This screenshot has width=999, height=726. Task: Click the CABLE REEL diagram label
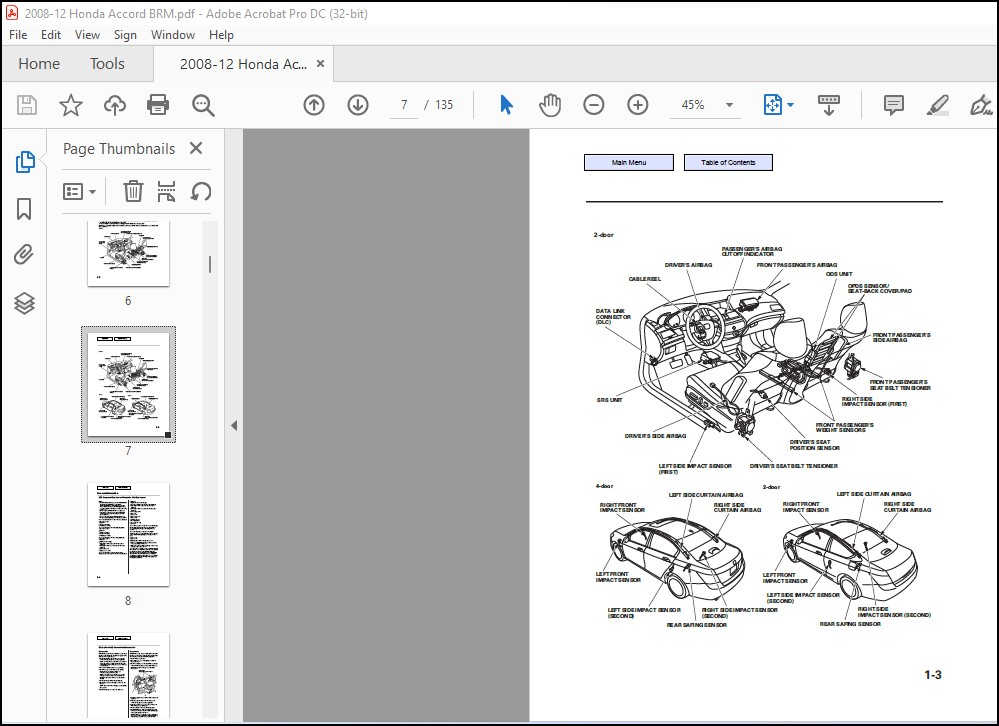click(645, 279)
